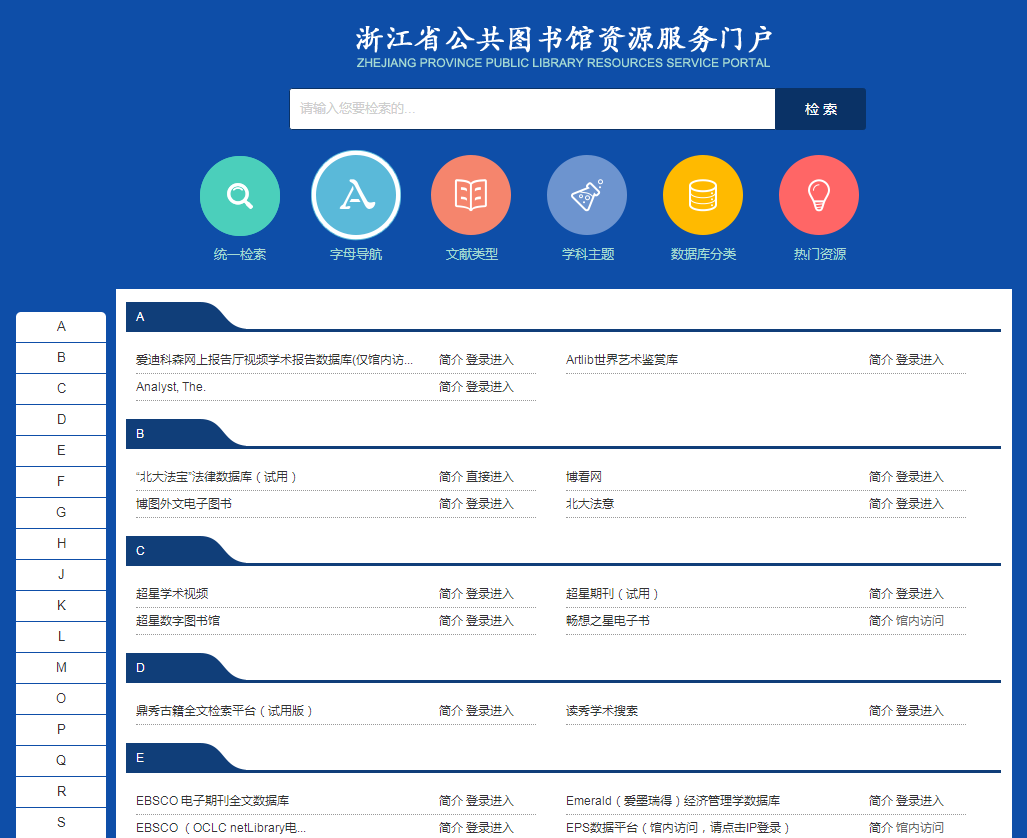This screenshot has height=838, width=1027.
Task: Click 登录进入 for 超星学术视频
Action: pyautogui.click(x=490, y=594)
